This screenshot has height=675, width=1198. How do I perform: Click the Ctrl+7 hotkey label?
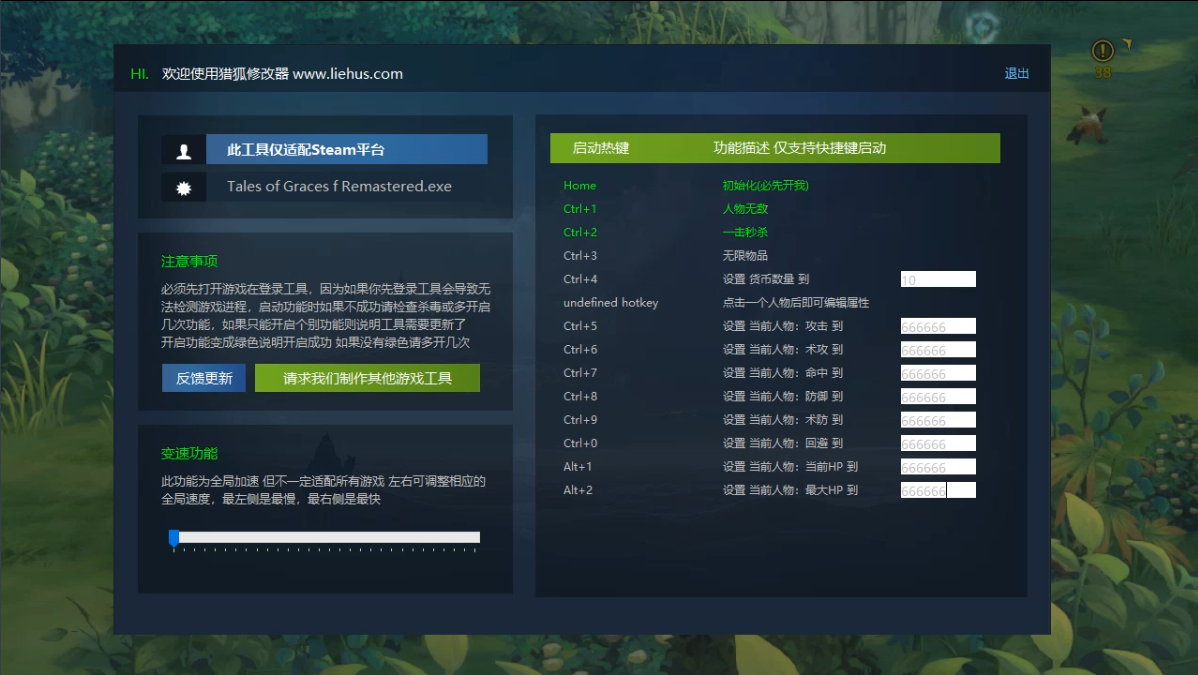click(x=580, y=373)
